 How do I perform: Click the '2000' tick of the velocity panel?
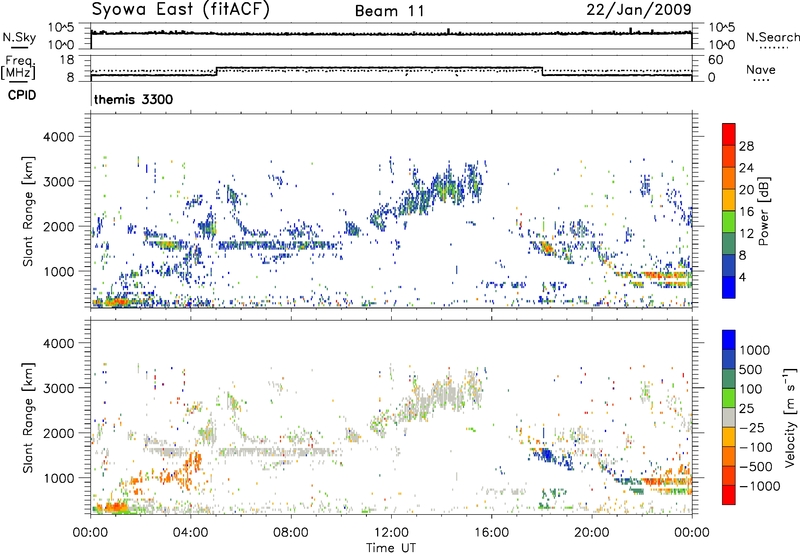[58, 433]
